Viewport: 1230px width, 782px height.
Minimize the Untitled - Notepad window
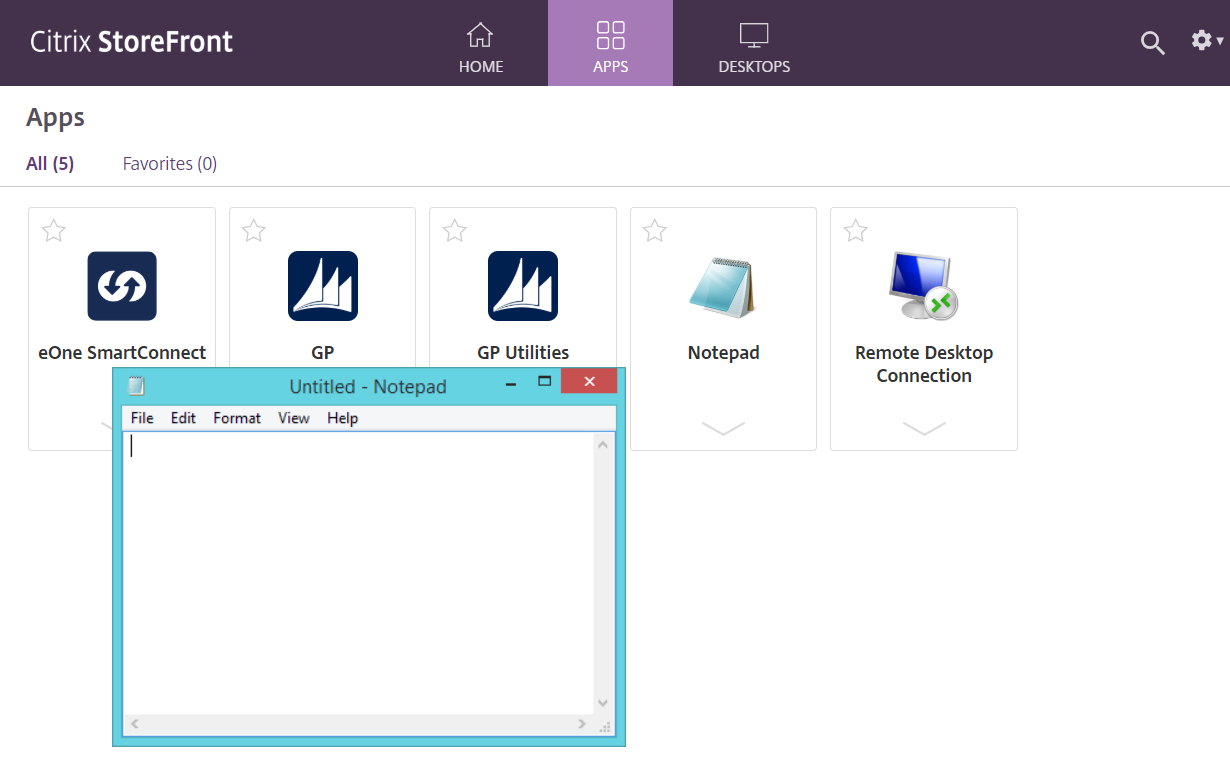pos(511,383)
